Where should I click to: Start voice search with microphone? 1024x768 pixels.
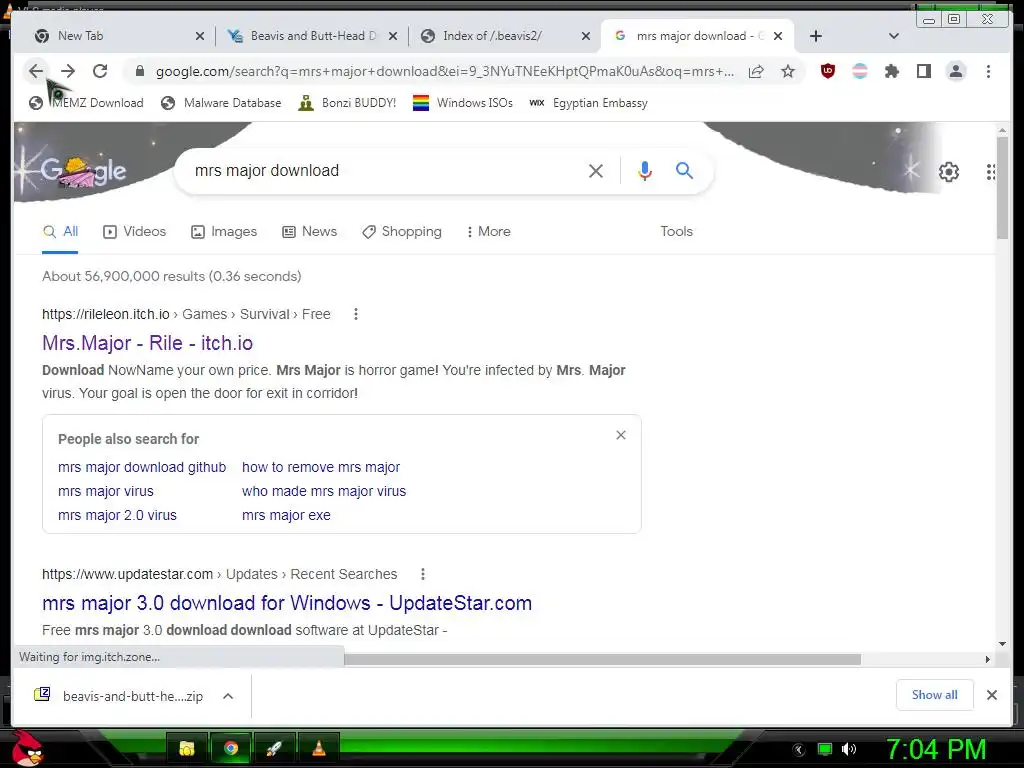tap(645, 170)
